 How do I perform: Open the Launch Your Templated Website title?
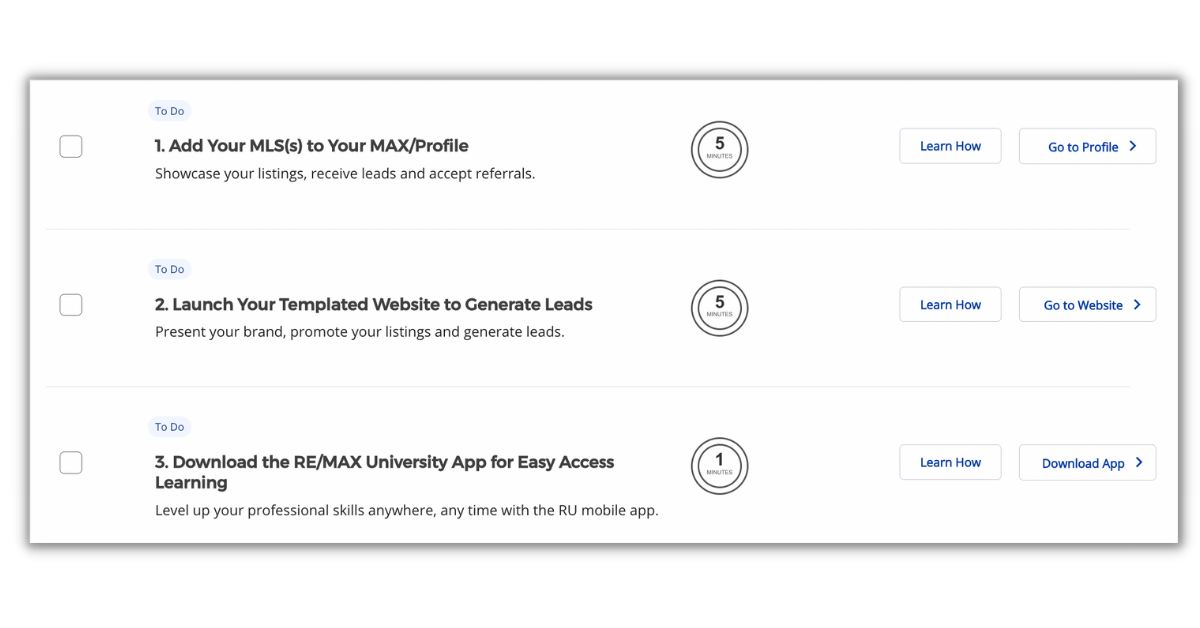pyautogui.click(x=373, y=305)
